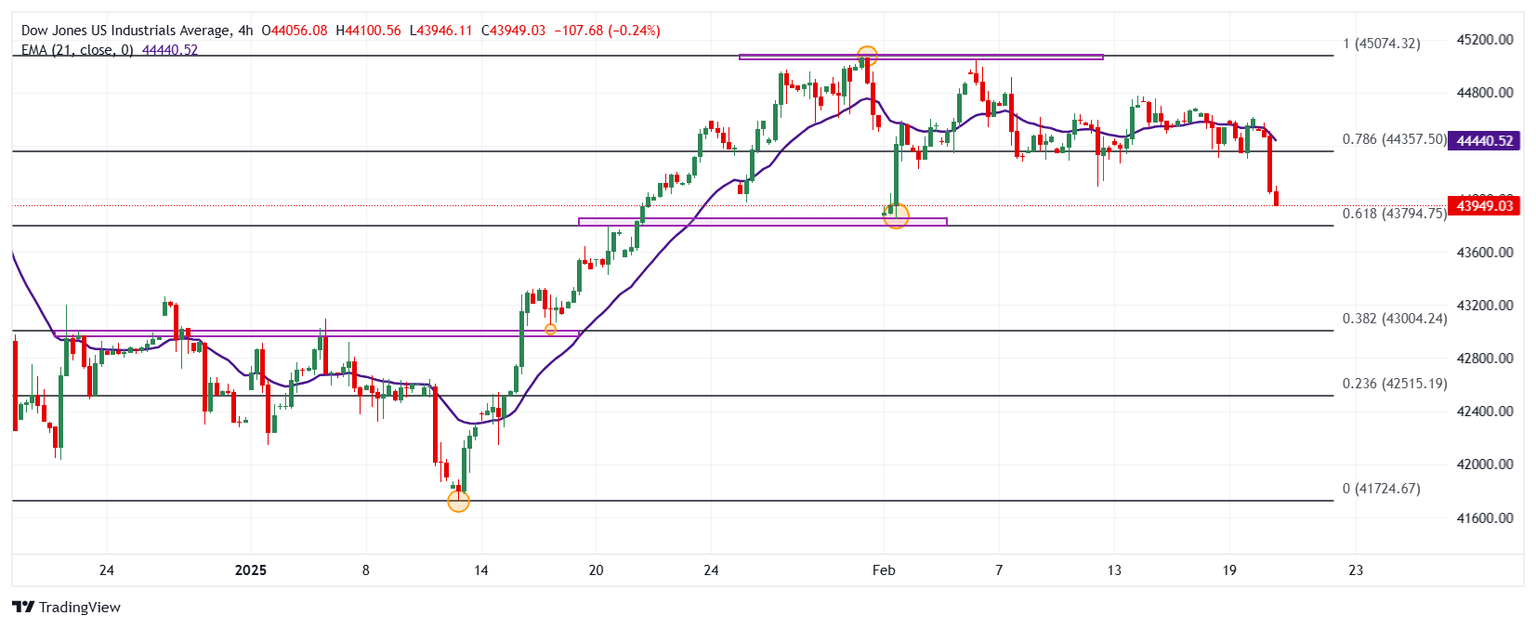The image size is (1536, 627).
Task: Click the 45200.00 price axis label
Action: (1482, 40)
